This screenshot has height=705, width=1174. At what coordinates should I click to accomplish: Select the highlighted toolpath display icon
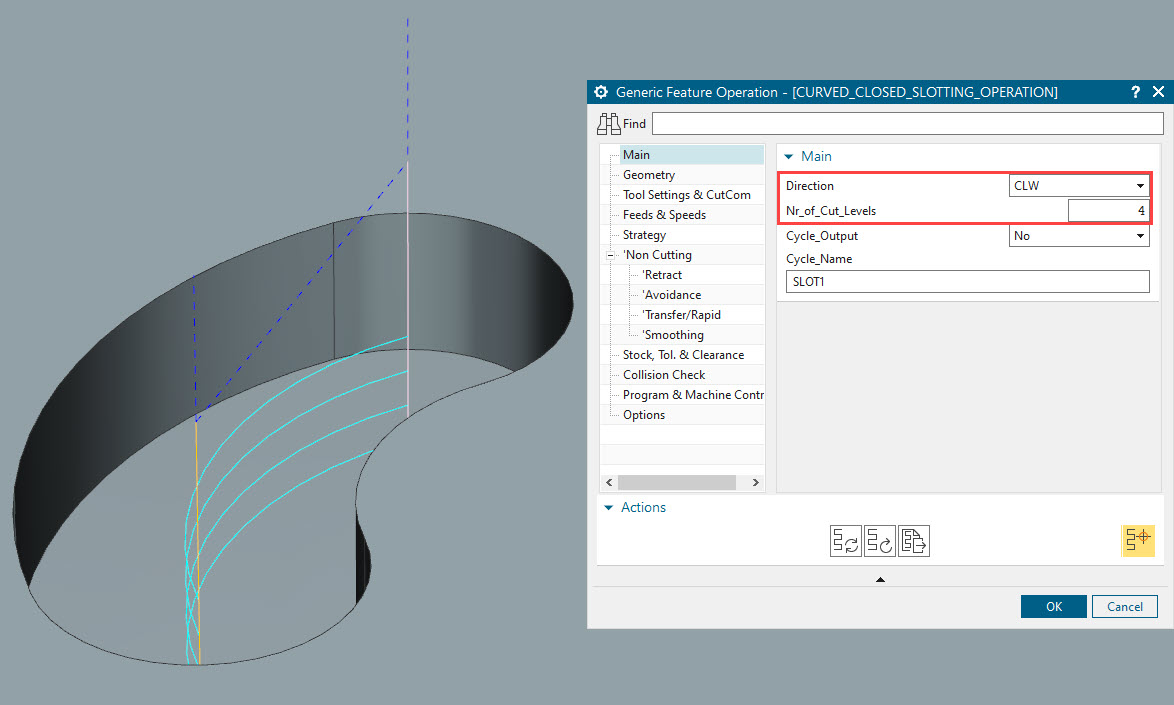[1138, 540]
